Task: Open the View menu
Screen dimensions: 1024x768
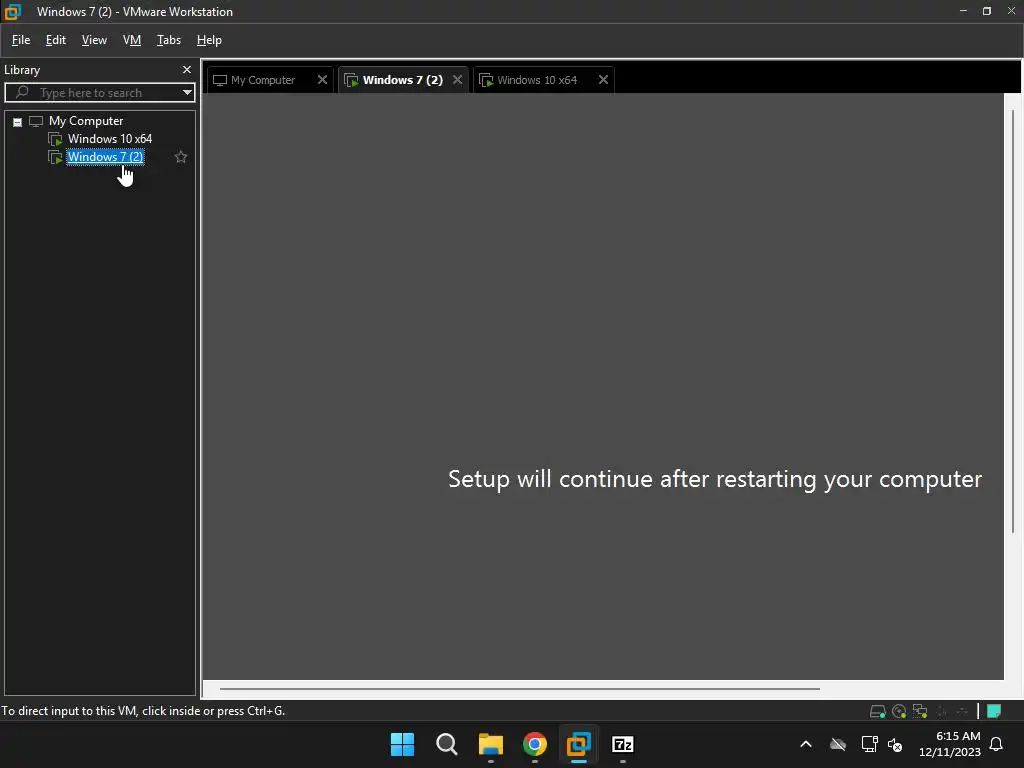Action: click(94, 40)
